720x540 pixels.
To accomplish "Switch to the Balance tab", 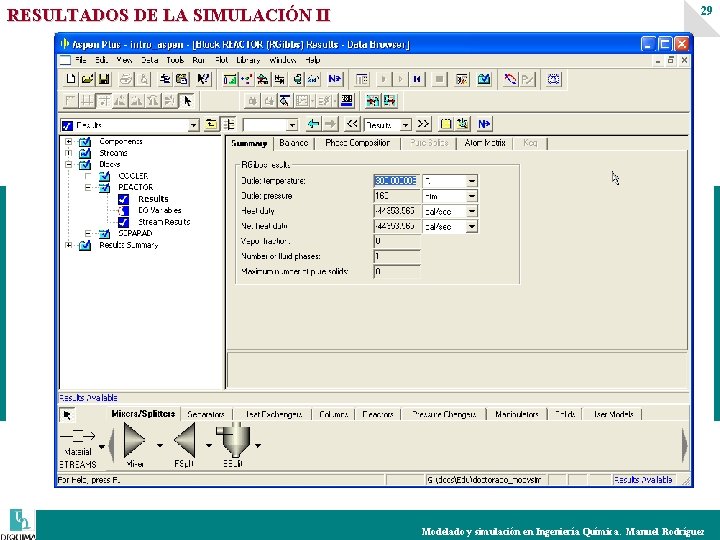I will click(x=293, y=143).
